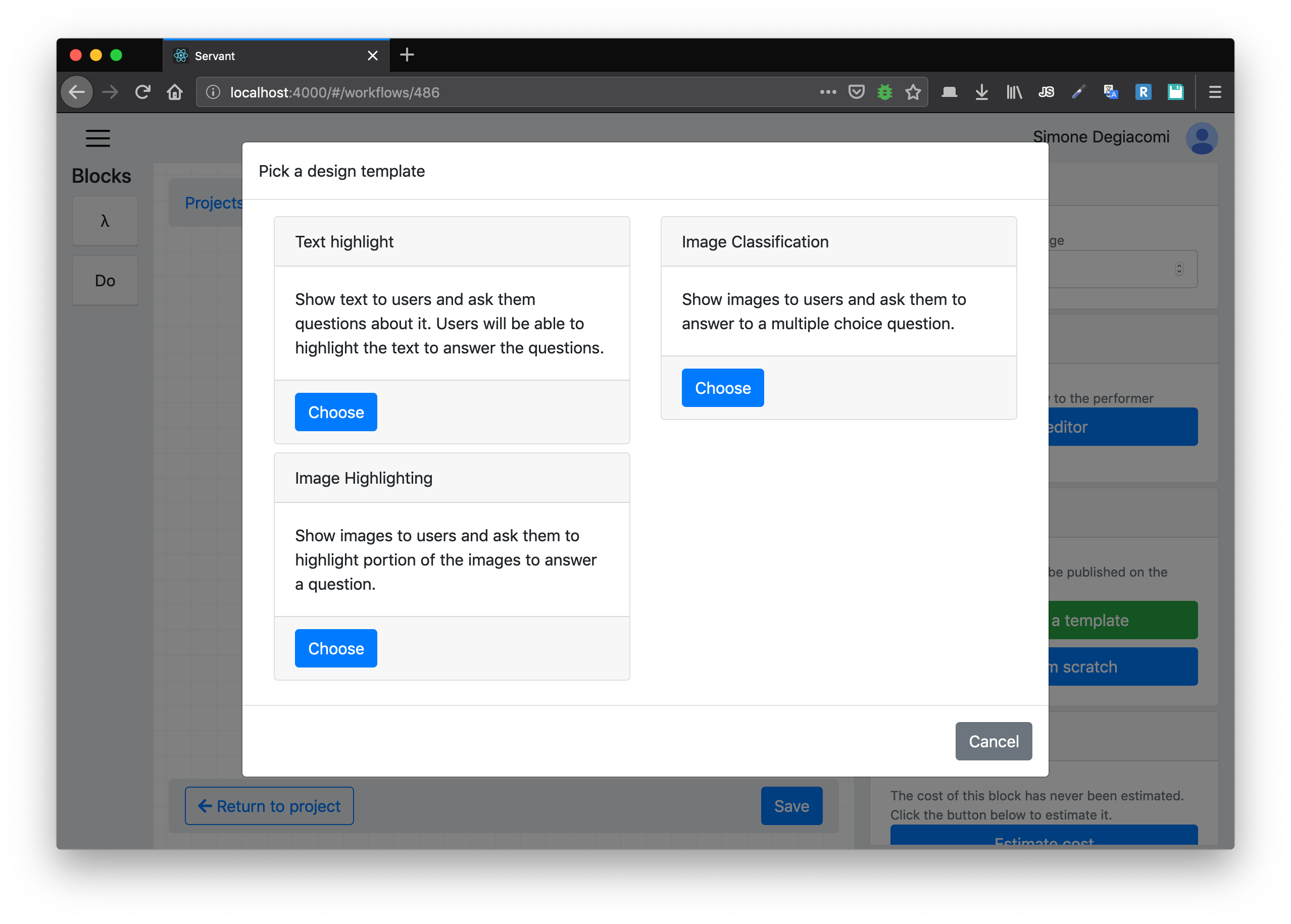Open Firefox application hamburger menu
The image size is (1291, 924).
1215,92
